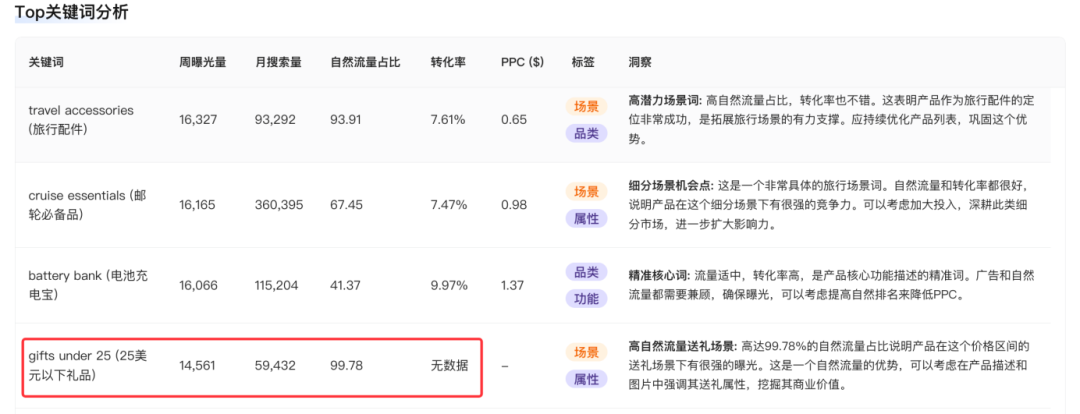Click the 关键词 column header

(x=45, y=62)
